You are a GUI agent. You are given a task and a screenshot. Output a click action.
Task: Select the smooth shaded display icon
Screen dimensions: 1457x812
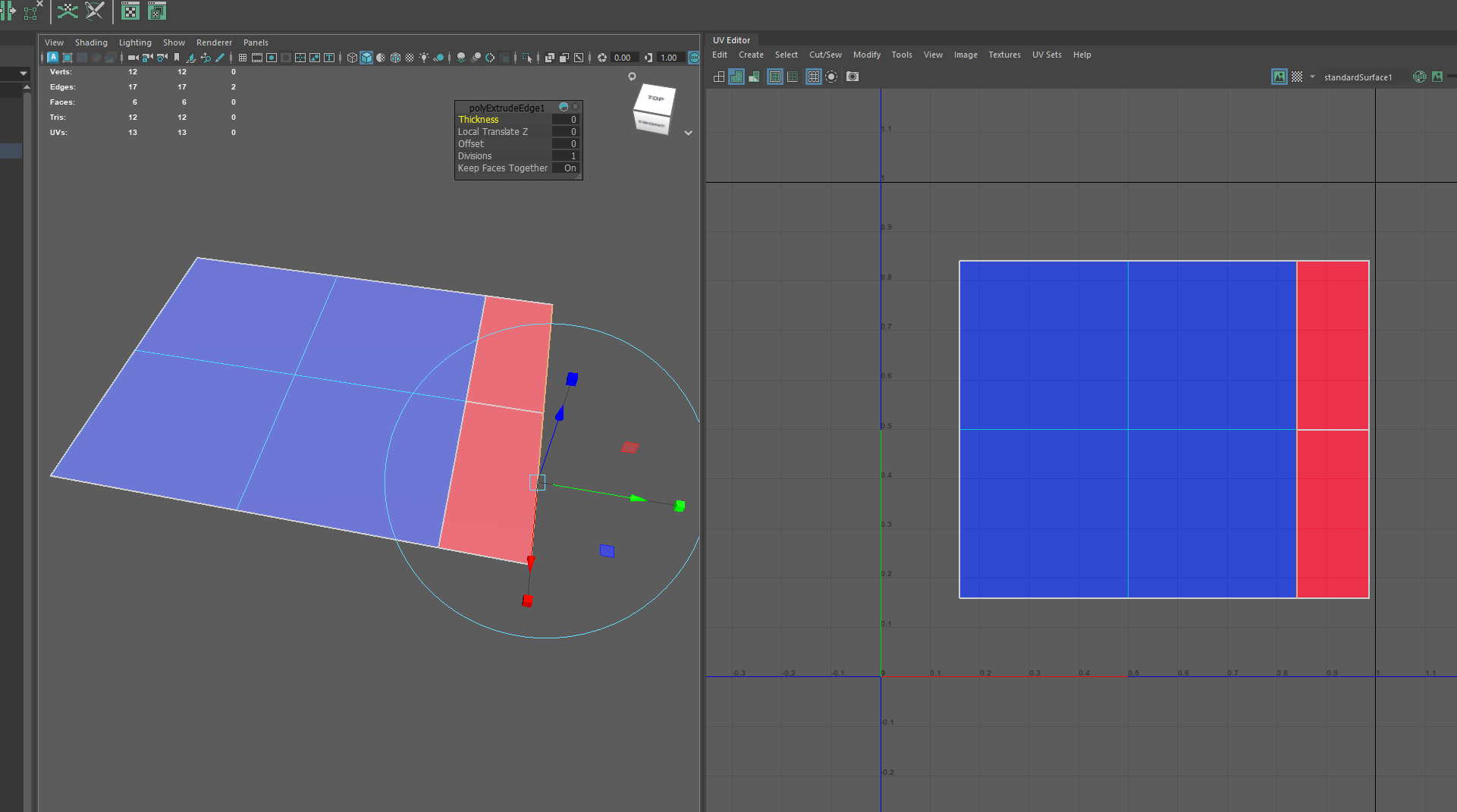pyautogui.click(x=366, y=57)
